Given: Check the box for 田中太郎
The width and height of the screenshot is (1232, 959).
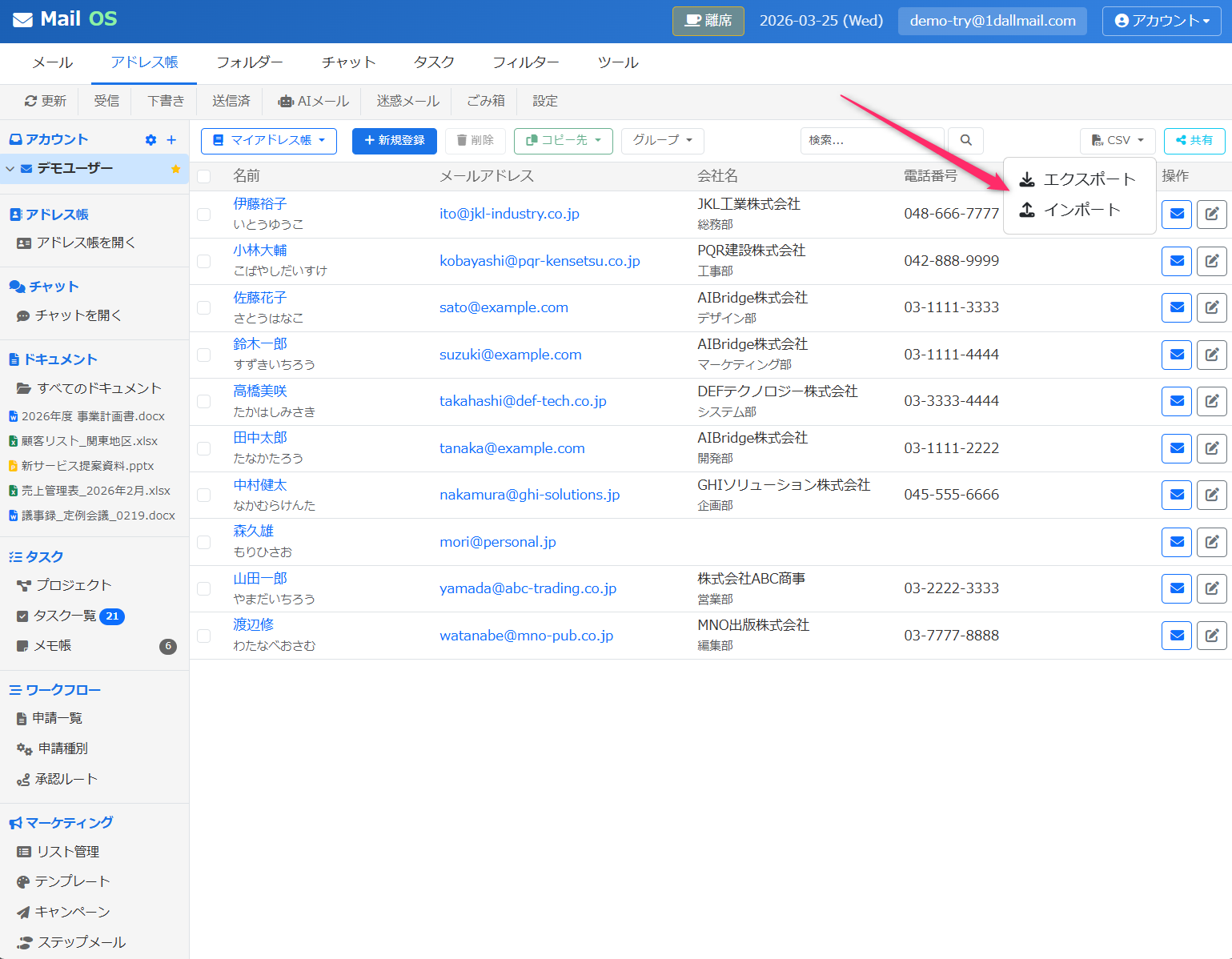Looking at the screenshot, I should [204, 448].
